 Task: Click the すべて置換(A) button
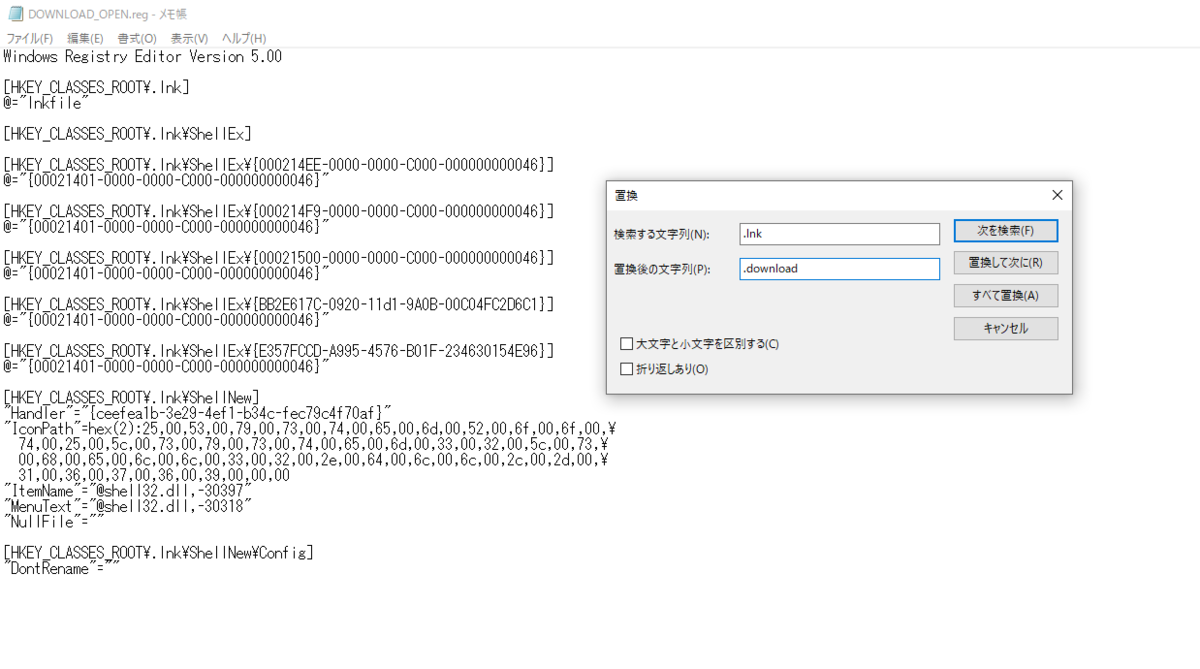pos(1005,295)
